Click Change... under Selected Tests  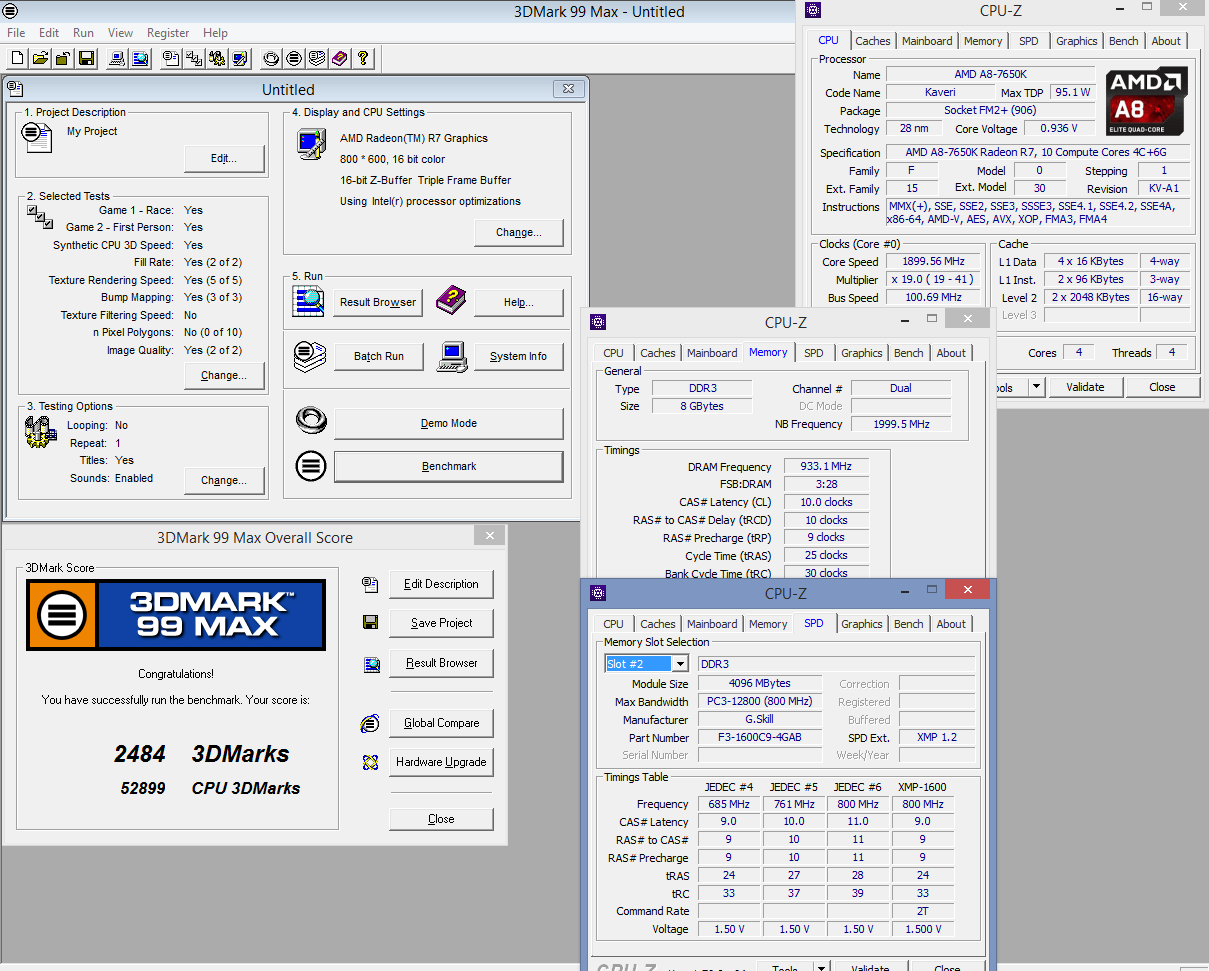coord(224,376)
